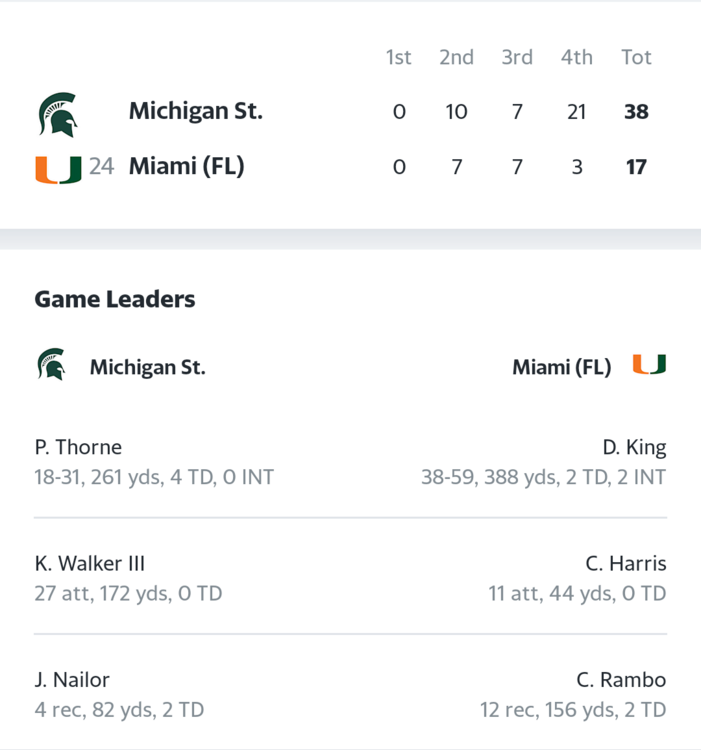This screenshot has height=750, width=701.
Task: Select the Miami (FL) Game Leaders heading
Action: (x=562, y=367)
